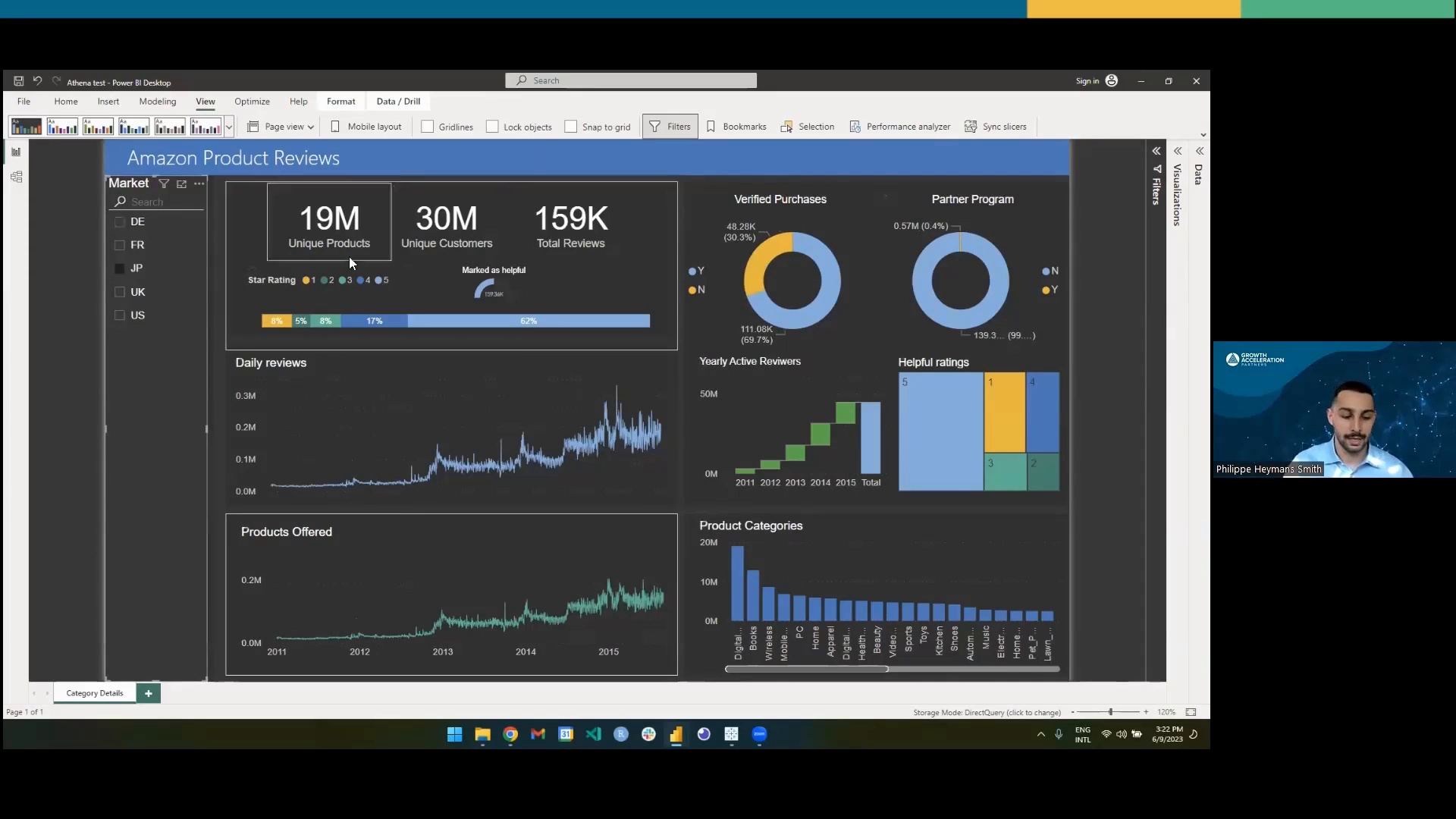Click the Filters button in ribbon
The image size is (1456, 819).
(670, 127)
